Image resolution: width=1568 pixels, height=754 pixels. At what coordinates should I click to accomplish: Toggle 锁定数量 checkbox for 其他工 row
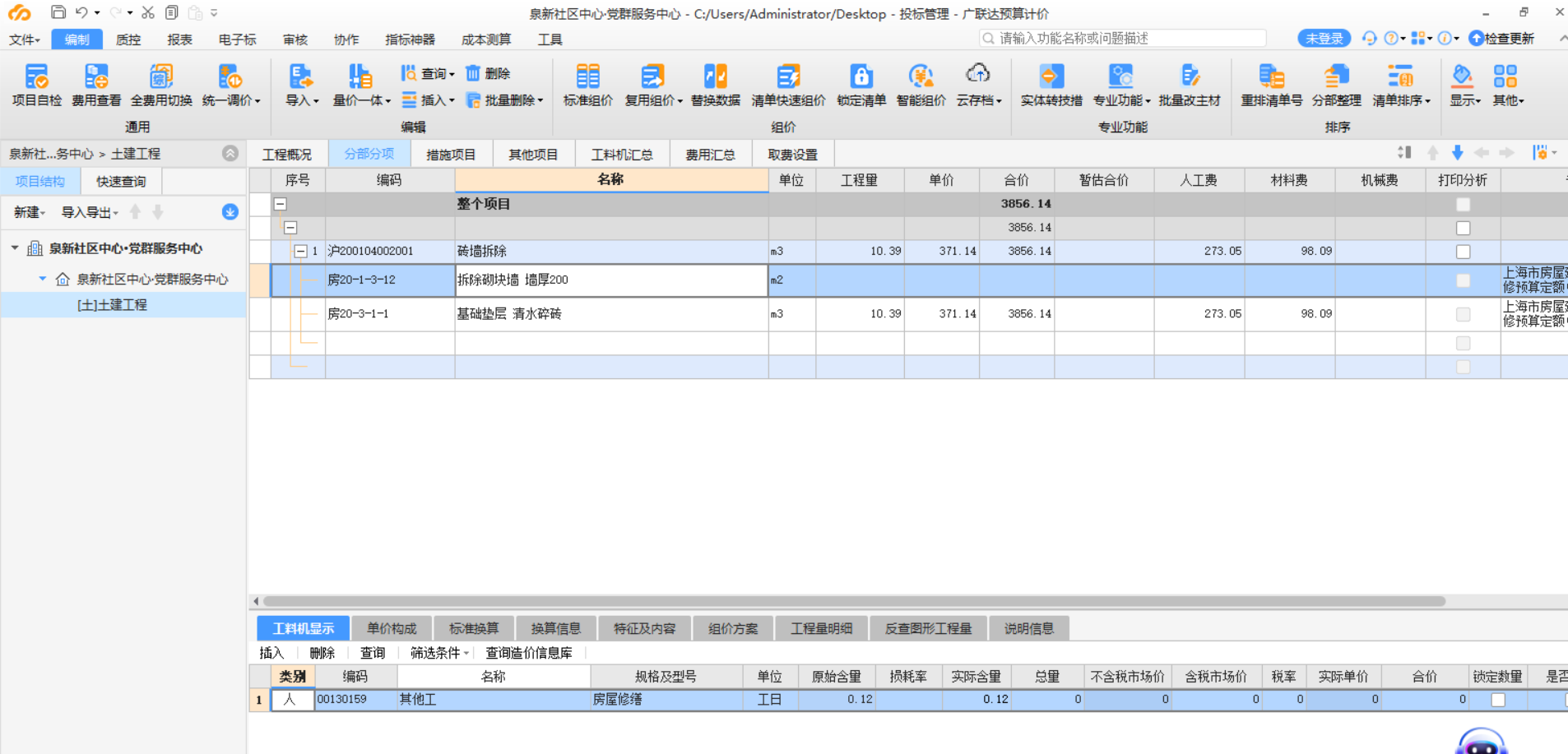pyautogui.click(x=1498, y=700)
